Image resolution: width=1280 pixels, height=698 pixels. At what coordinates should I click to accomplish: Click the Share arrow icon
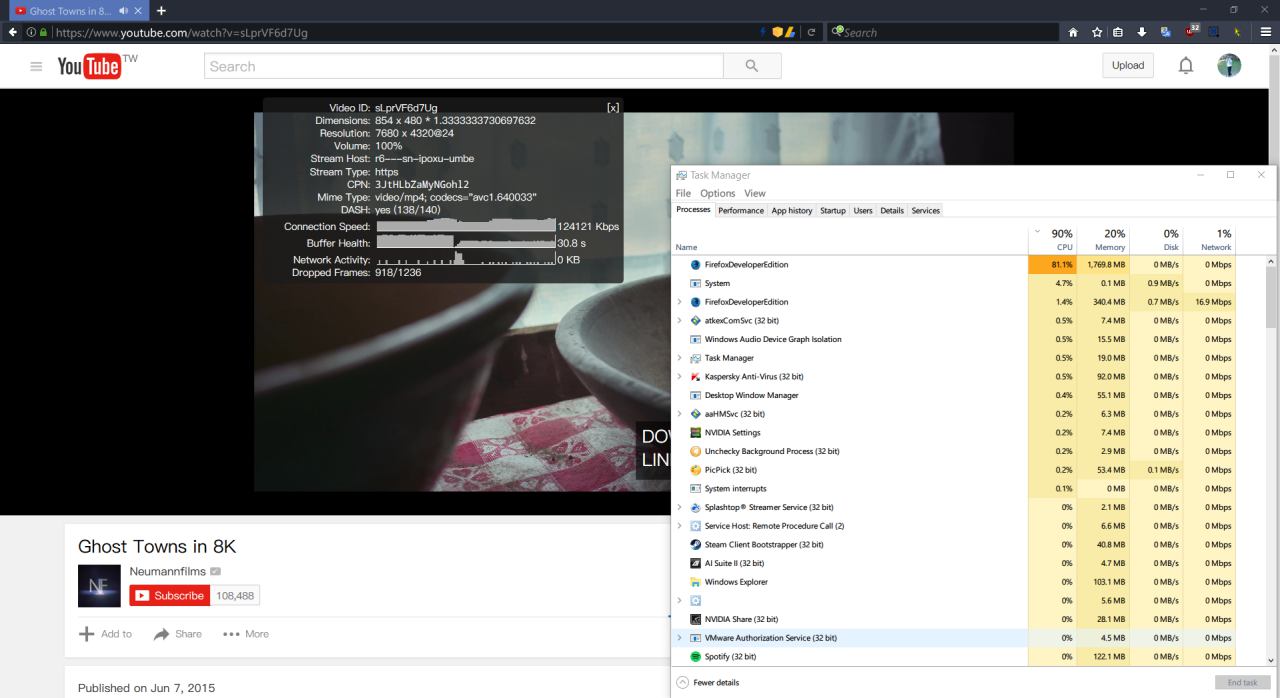161,634
